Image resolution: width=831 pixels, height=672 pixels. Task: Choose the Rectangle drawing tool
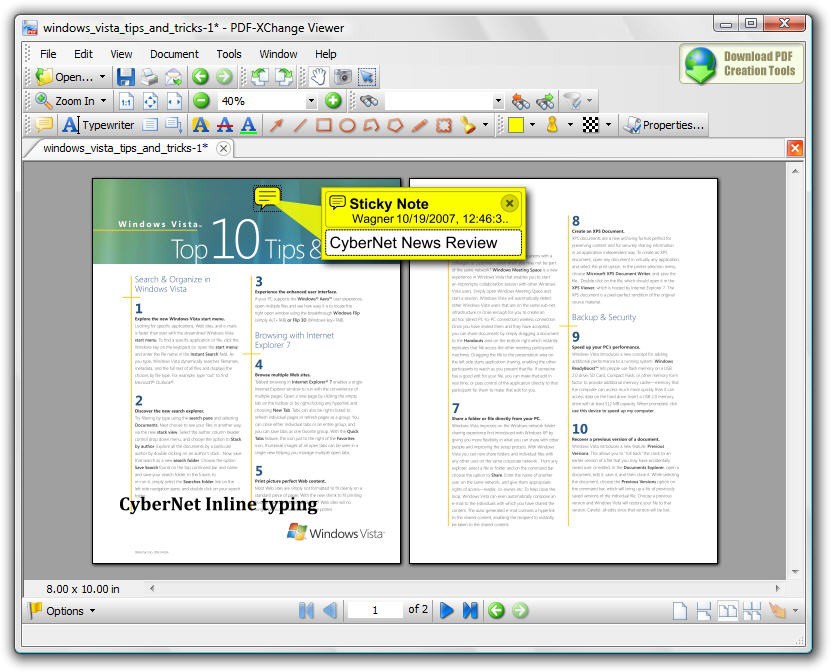coord(323,125)
